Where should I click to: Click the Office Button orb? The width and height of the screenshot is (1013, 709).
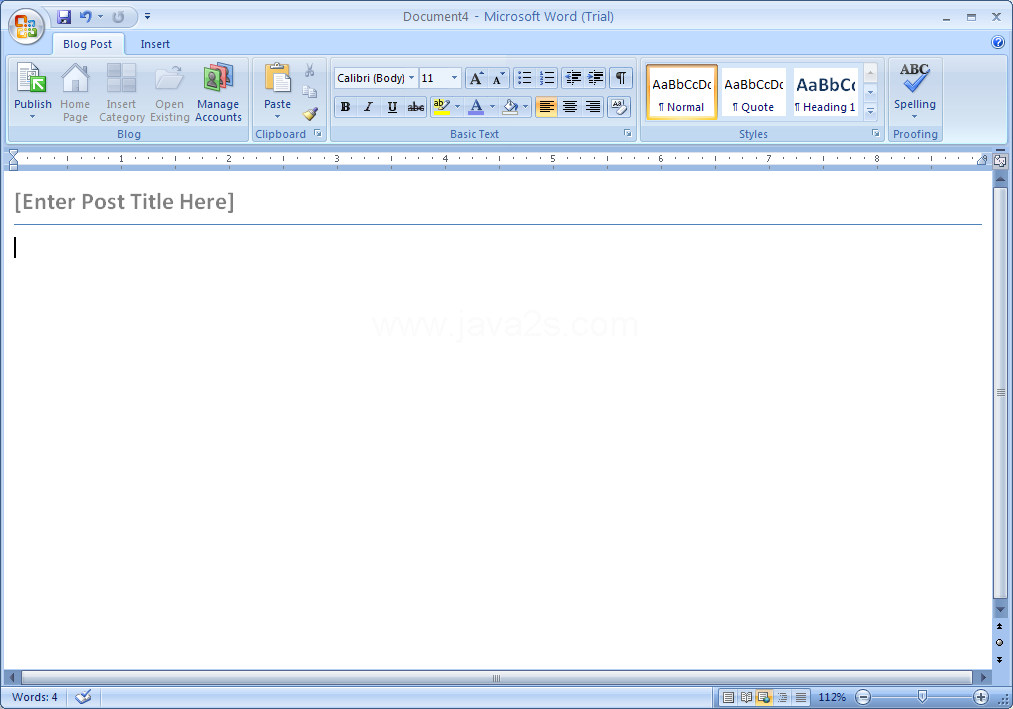pos(26,26)
